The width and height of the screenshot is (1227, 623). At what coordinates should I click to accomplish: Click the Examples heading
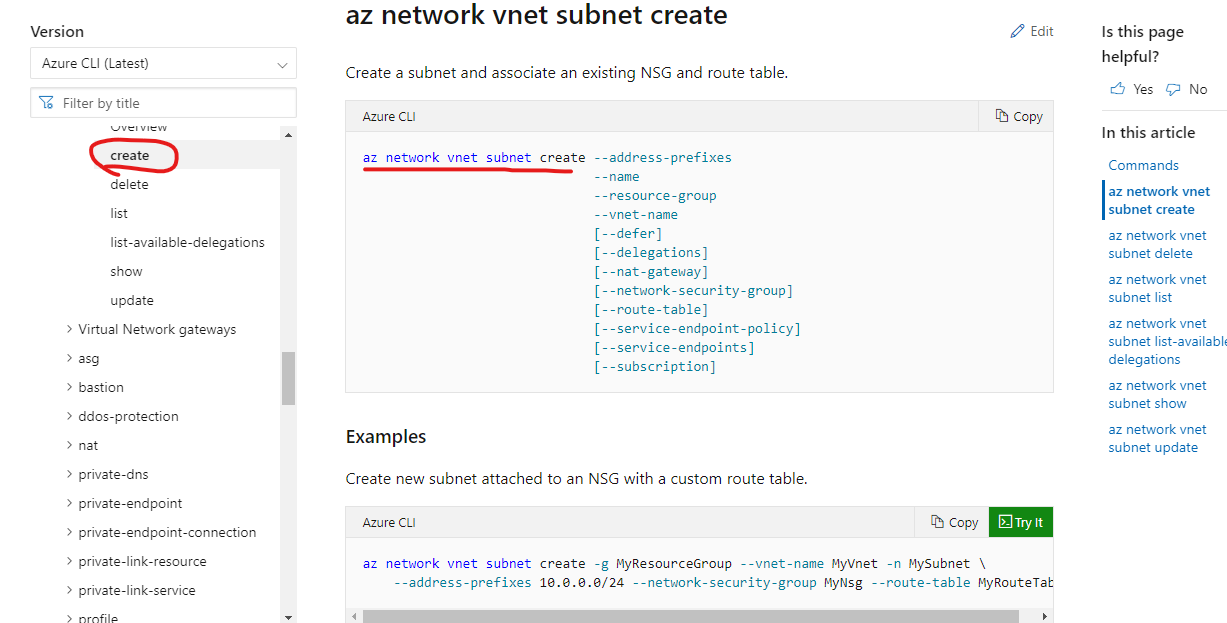tap(386, 437)
